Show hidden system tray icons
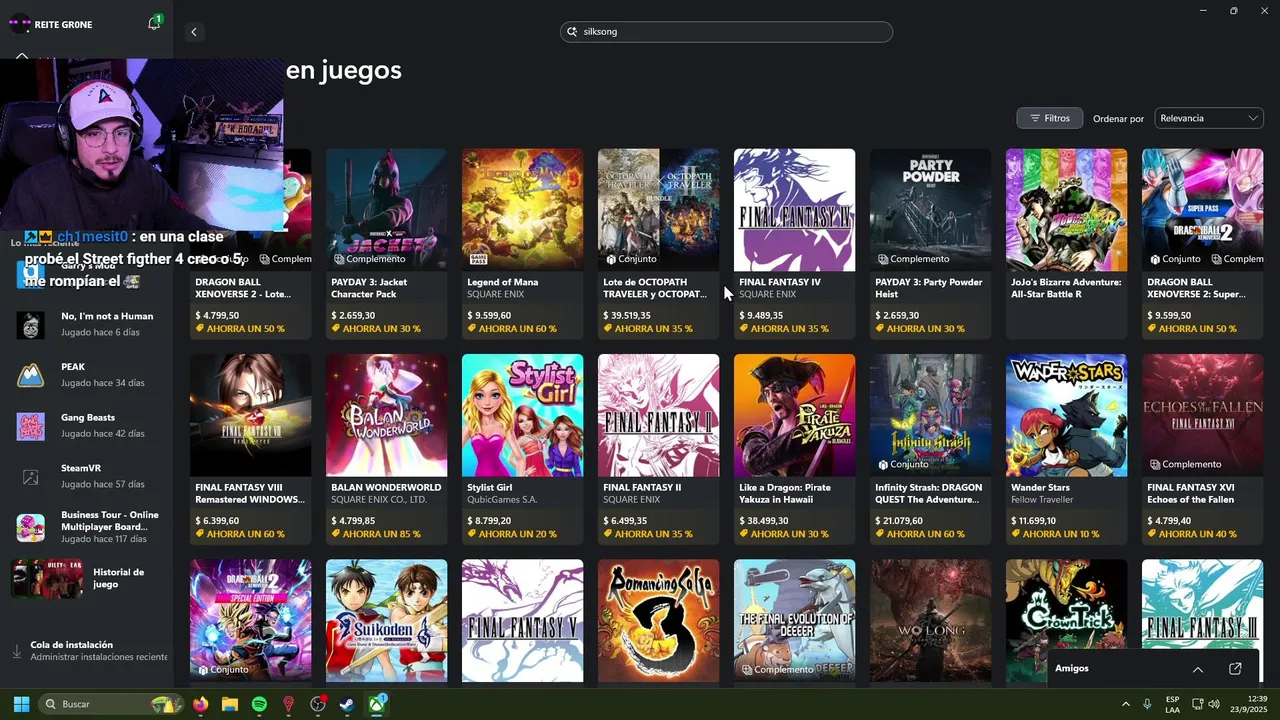1280x720 pixels. tap(1126, 704)
